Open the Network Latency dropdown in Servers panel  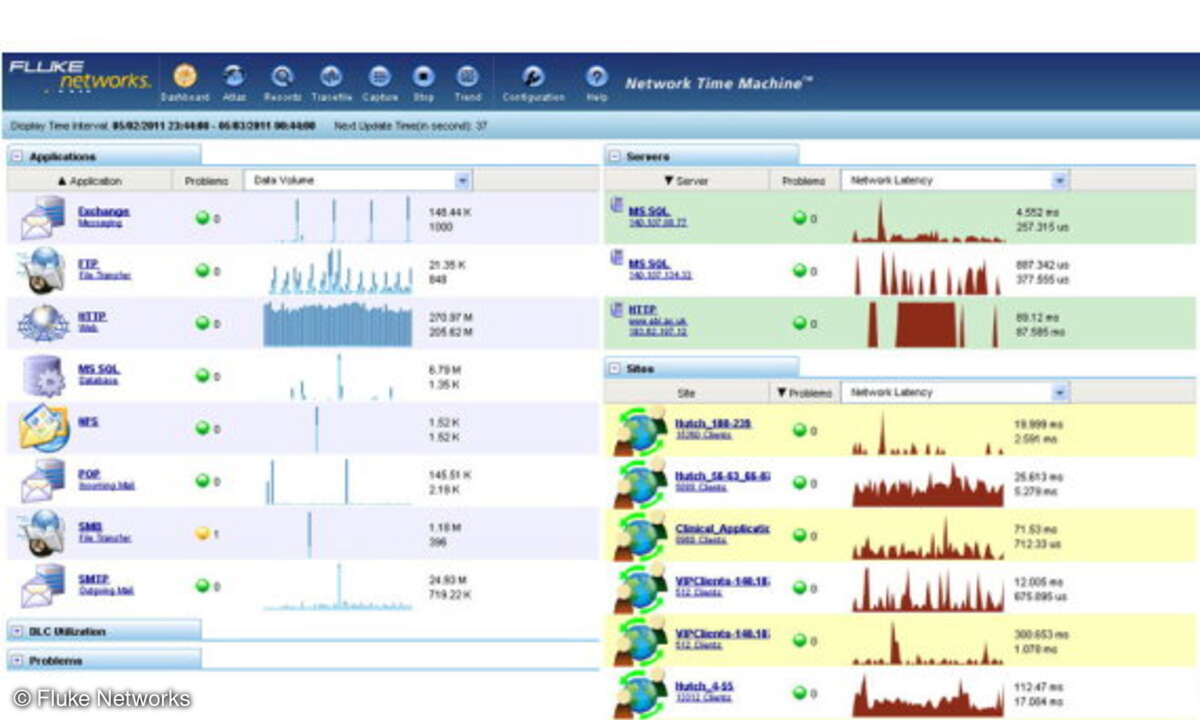[1060, 180]
